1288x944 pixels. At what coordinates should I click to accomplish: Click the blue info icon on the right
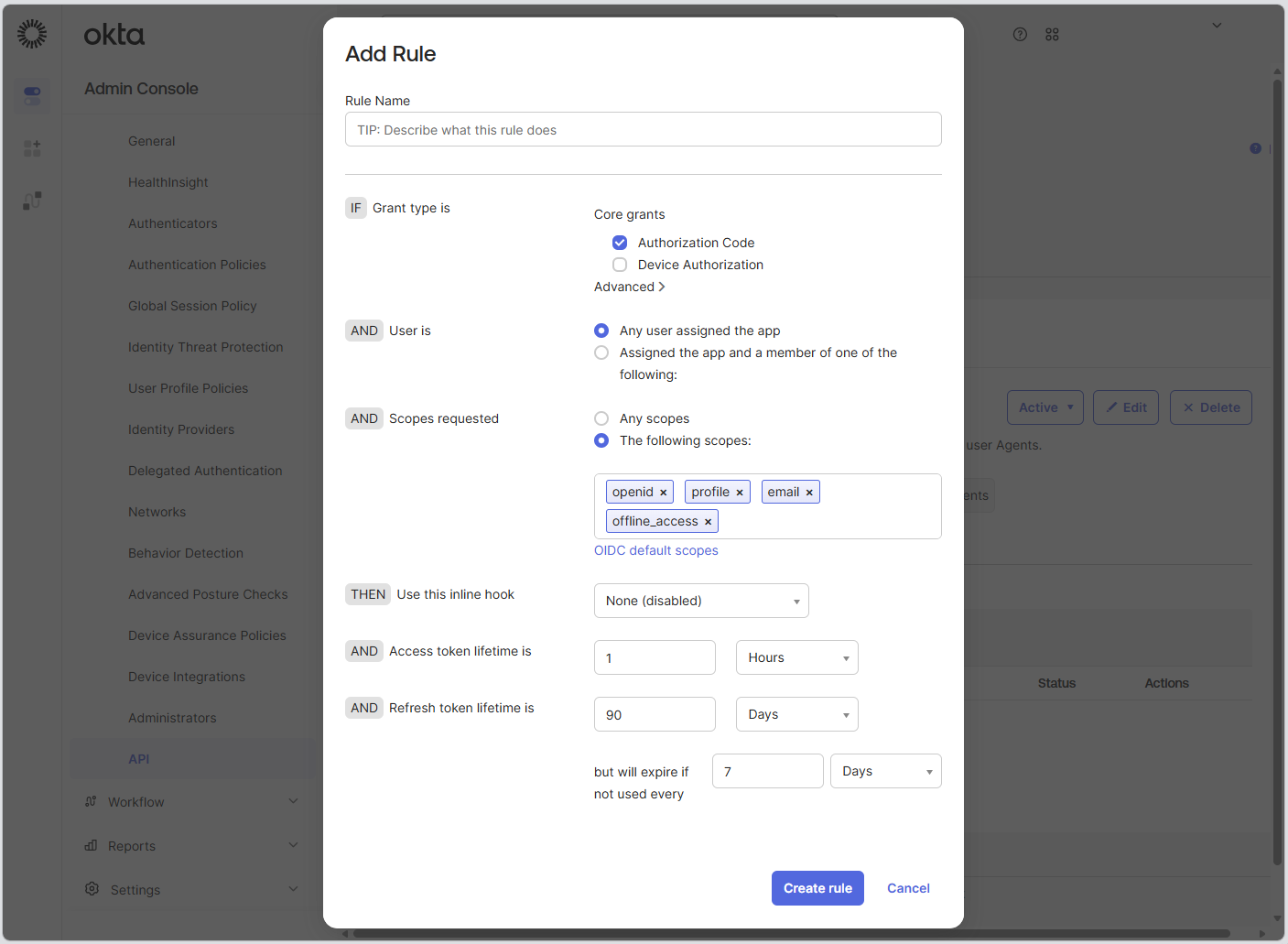click(x=1255, y=148)
